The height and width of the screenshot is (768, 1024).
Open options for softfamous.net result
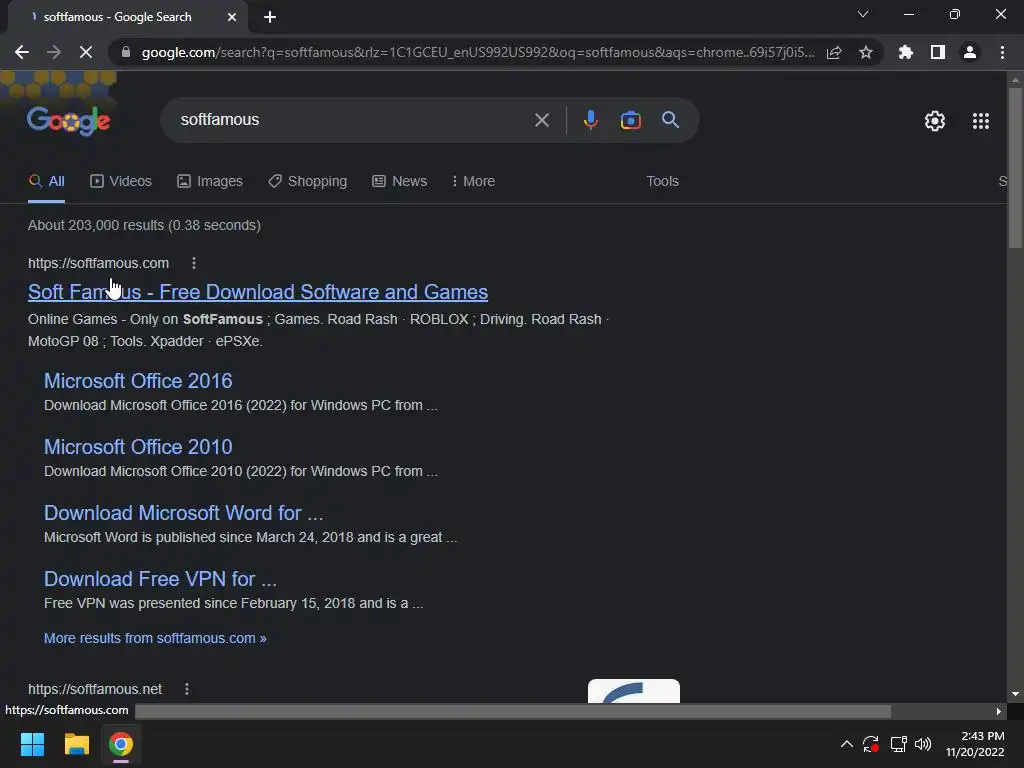[x=187, y=689]
